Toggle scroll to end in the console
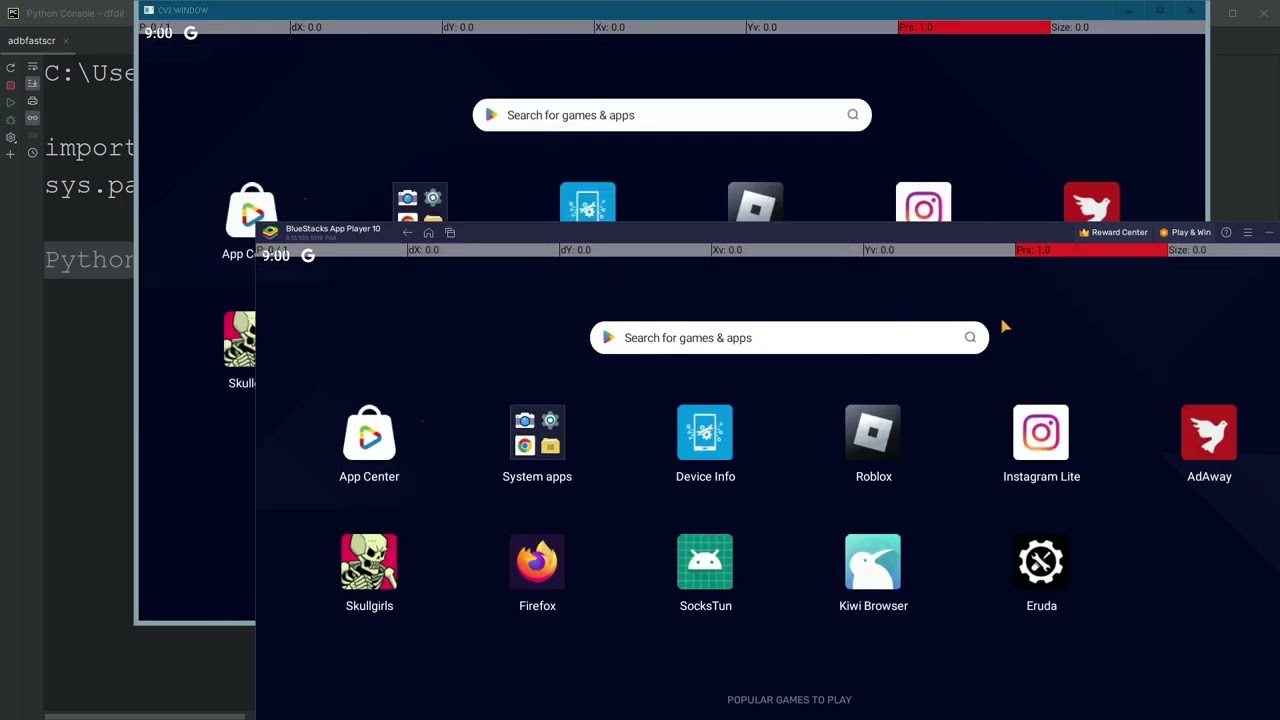1280x720 pixels. coord(32,84)
